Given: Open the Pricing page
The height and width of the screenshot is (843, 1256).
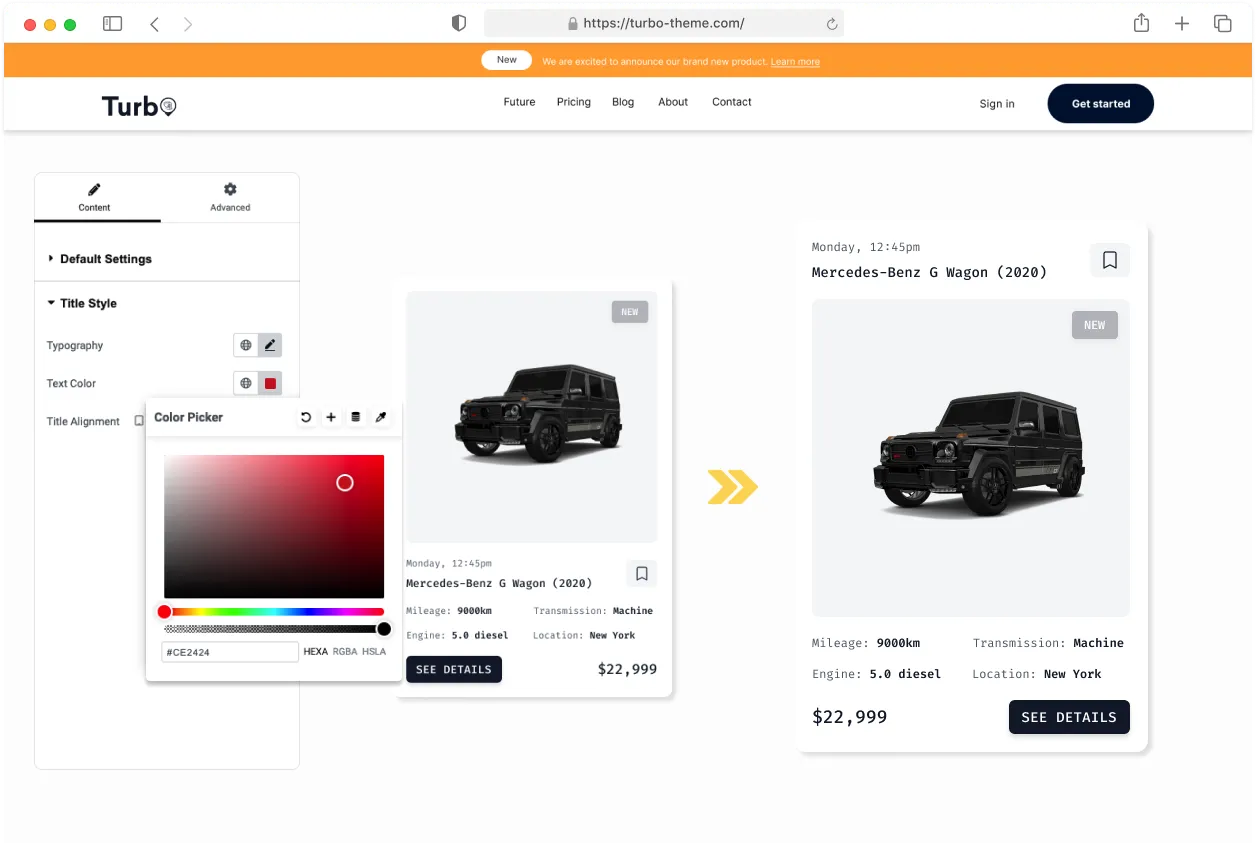Looking at the screenshot, I should (574, 102).
